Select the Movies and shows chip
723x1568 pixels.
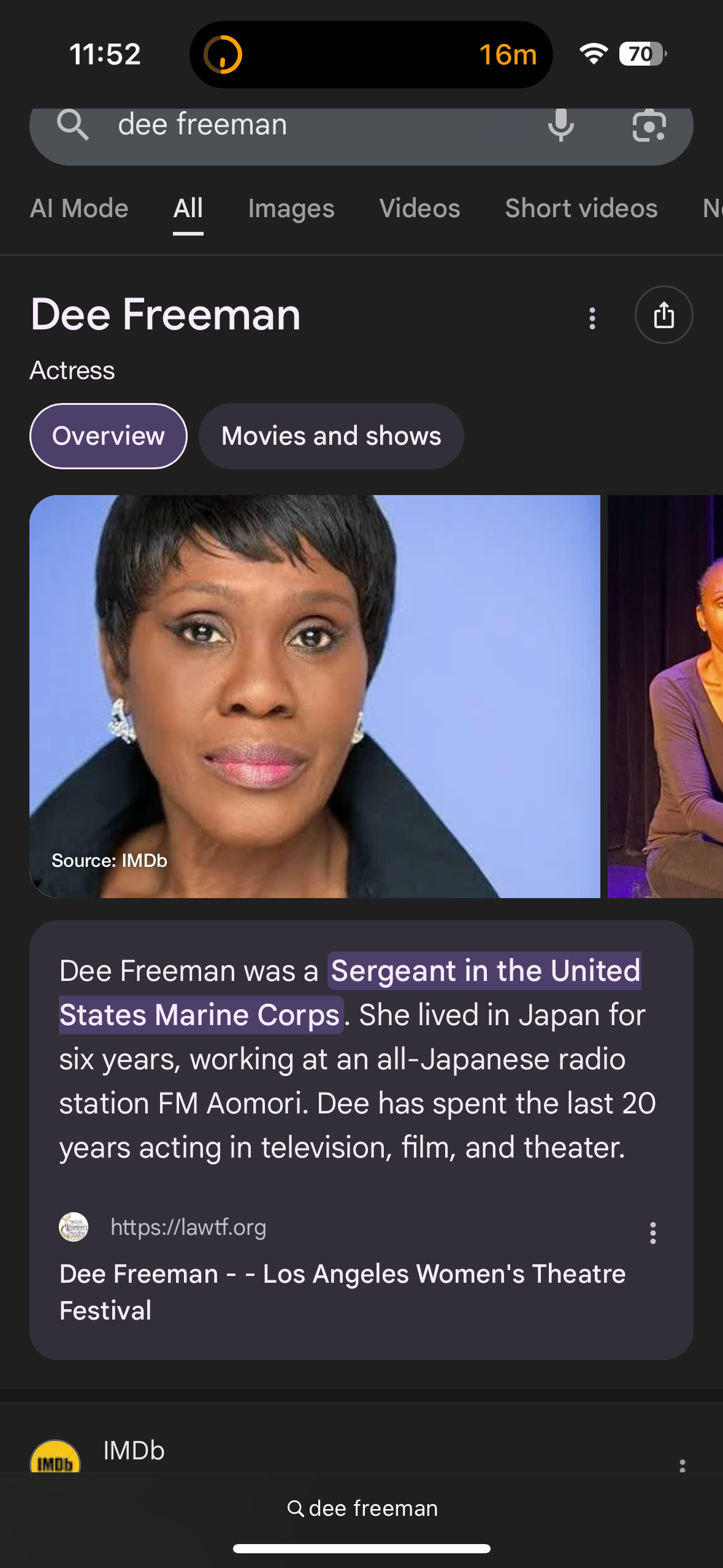pyautogui.click(x=331, y=436)
